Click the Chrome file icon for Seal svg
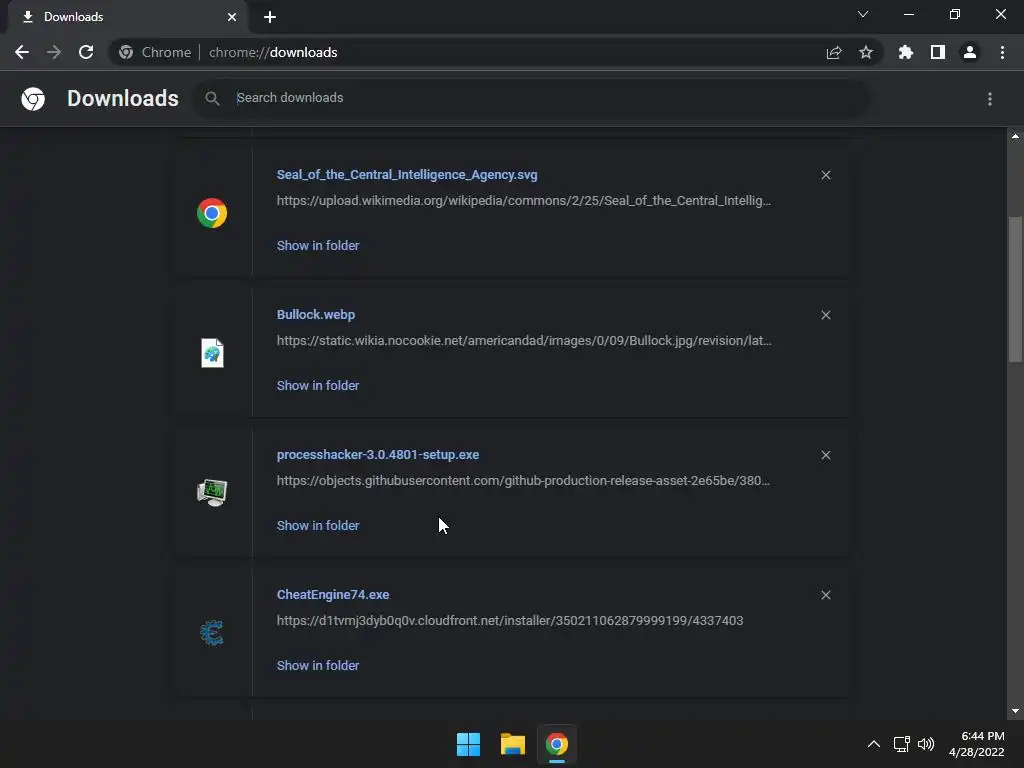Screen dimensions: 1024x768 (x=212, y=213)
